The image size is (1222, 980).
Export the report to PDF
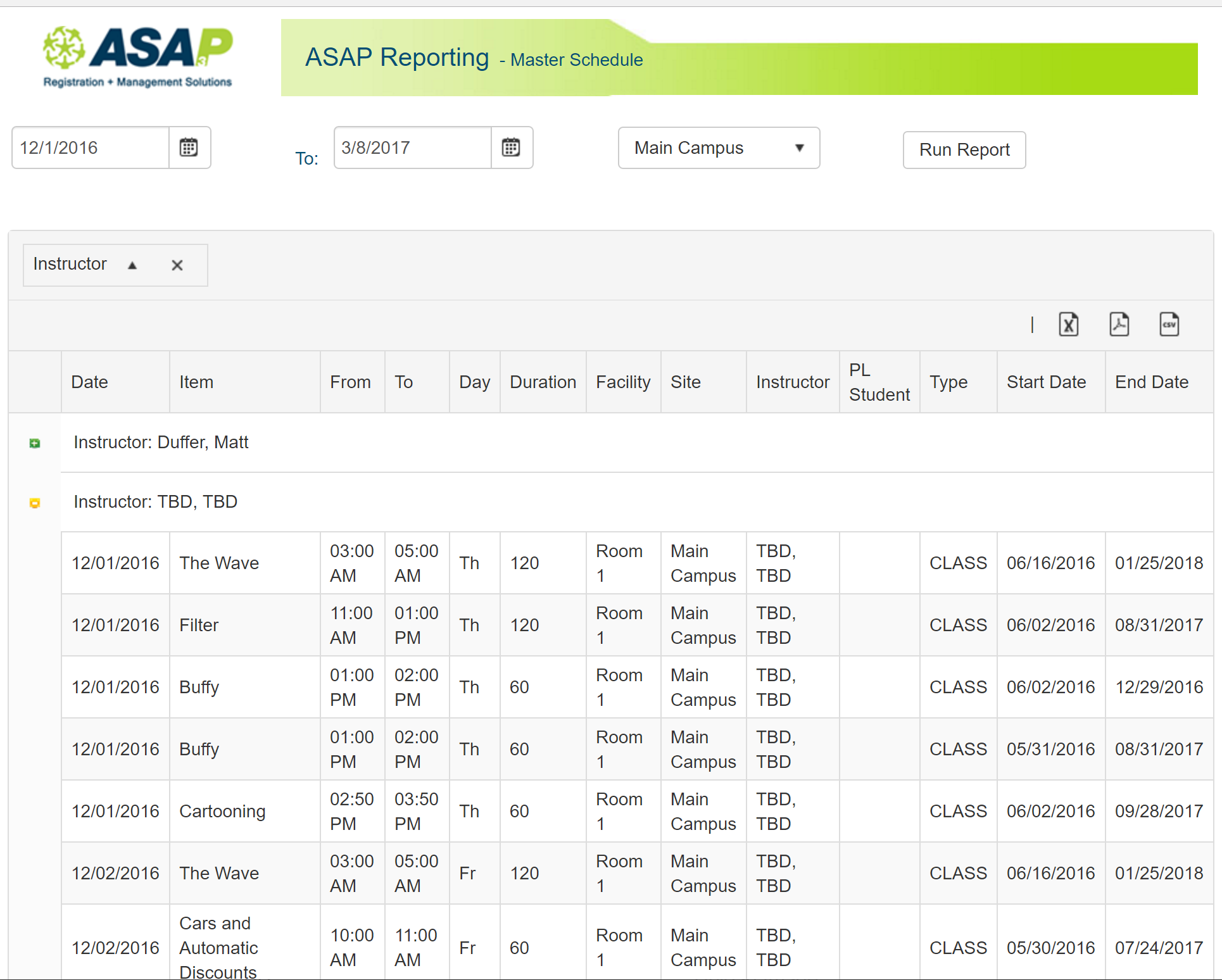click(x=1119, y=325)
